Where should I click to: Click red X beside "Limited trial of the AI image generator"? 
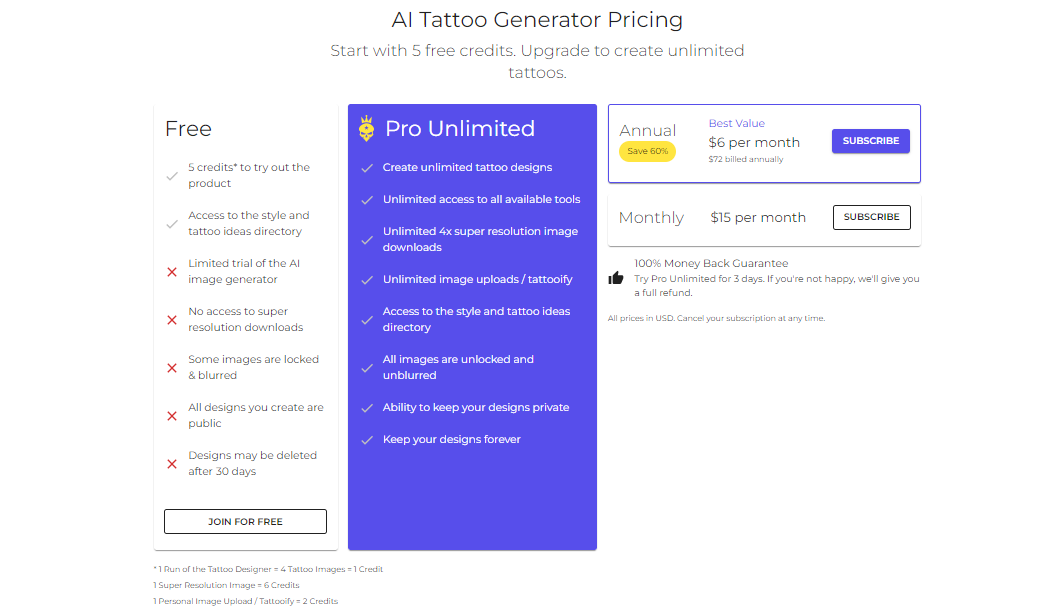(171, 271)
